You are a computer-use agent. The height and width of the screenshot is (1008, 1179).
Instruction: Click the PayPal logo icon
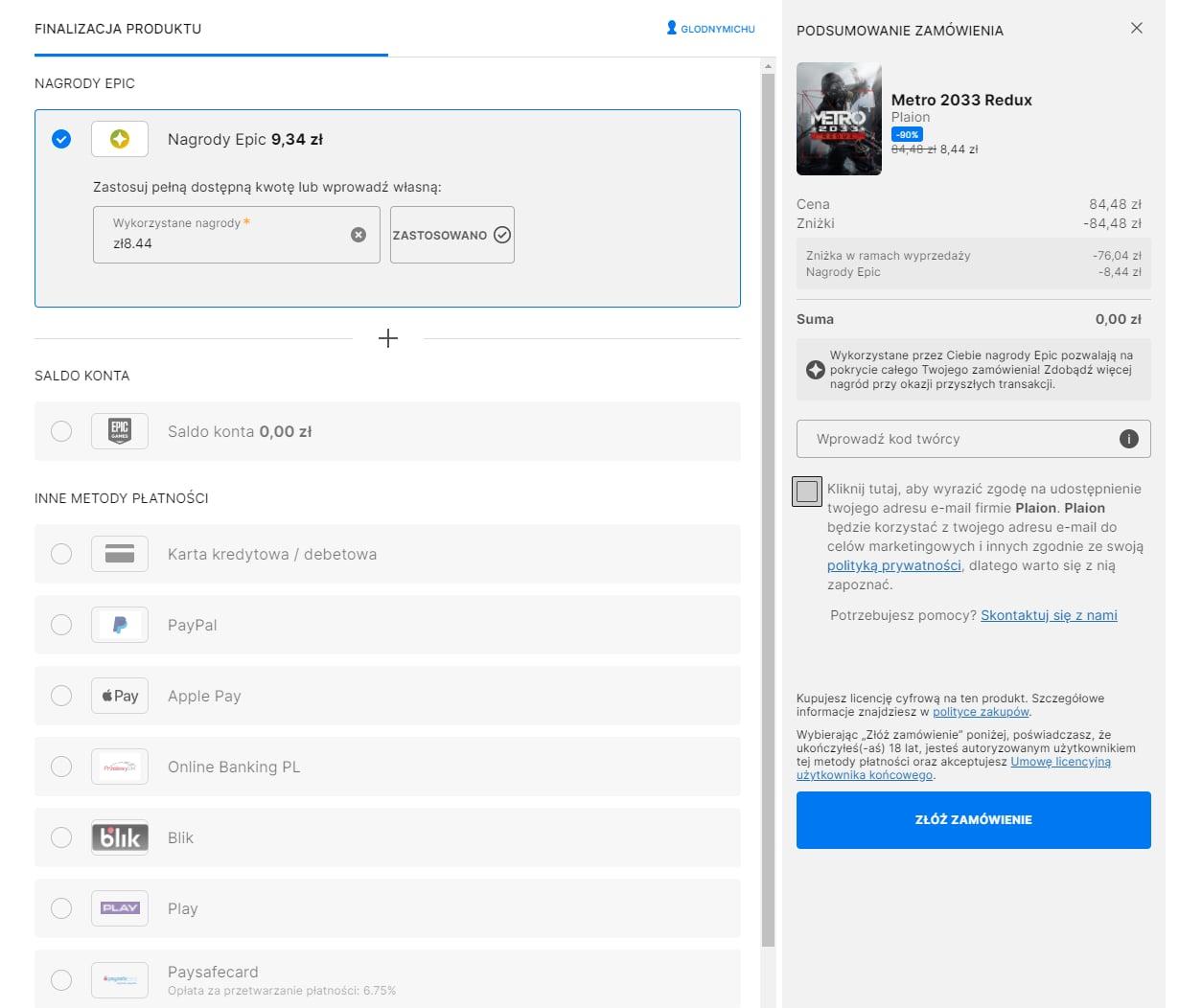[120, 625]
